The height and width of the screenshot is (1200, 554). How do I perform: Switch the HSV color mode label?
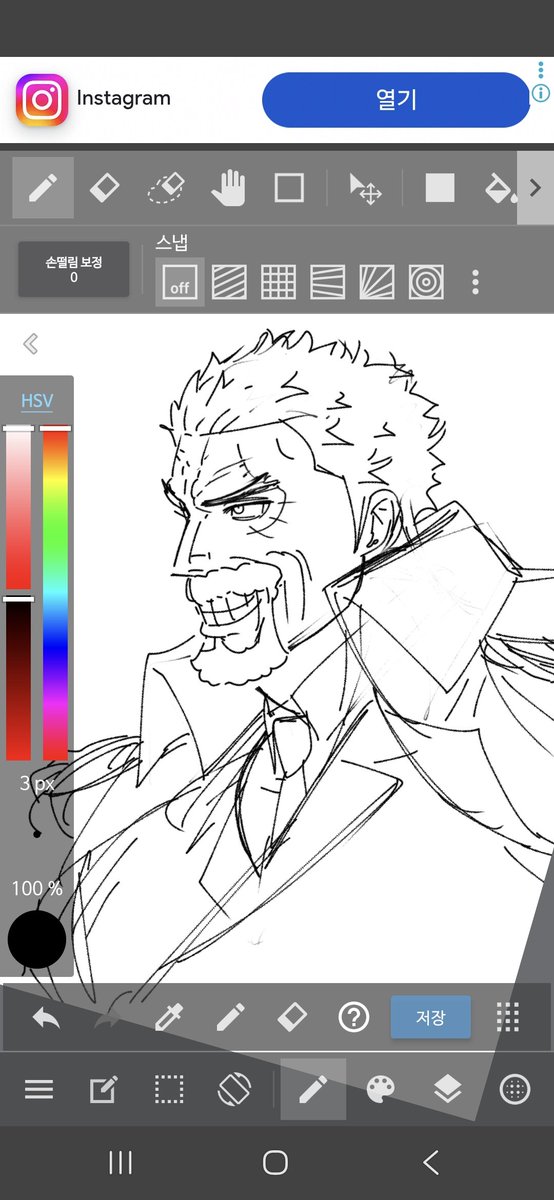click(x=37, y=401)
